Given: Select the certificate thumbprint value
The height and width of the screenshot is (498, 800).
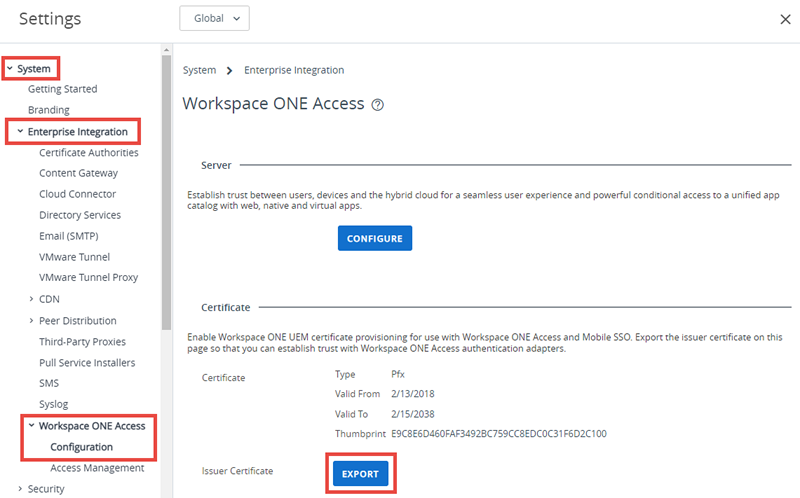Looking at the screenshot, I should click(x=498, y=434).
